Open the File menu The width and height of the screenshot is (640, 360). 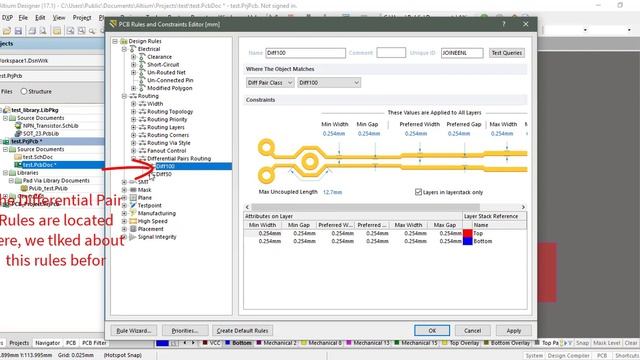click(x=23, y=18)
